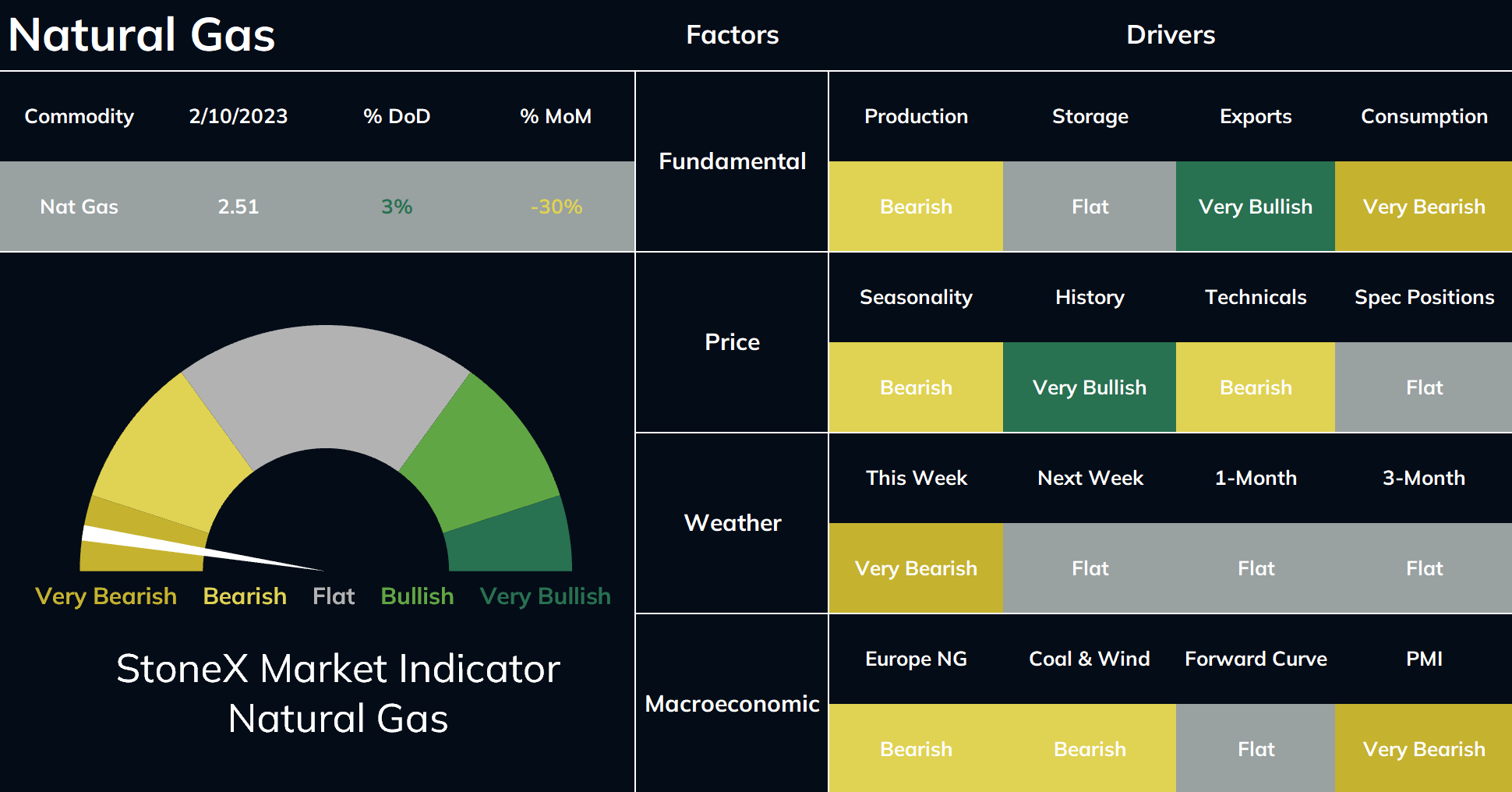
Task: Select the Flat cell under Storage
Action: pos(1090,207)
